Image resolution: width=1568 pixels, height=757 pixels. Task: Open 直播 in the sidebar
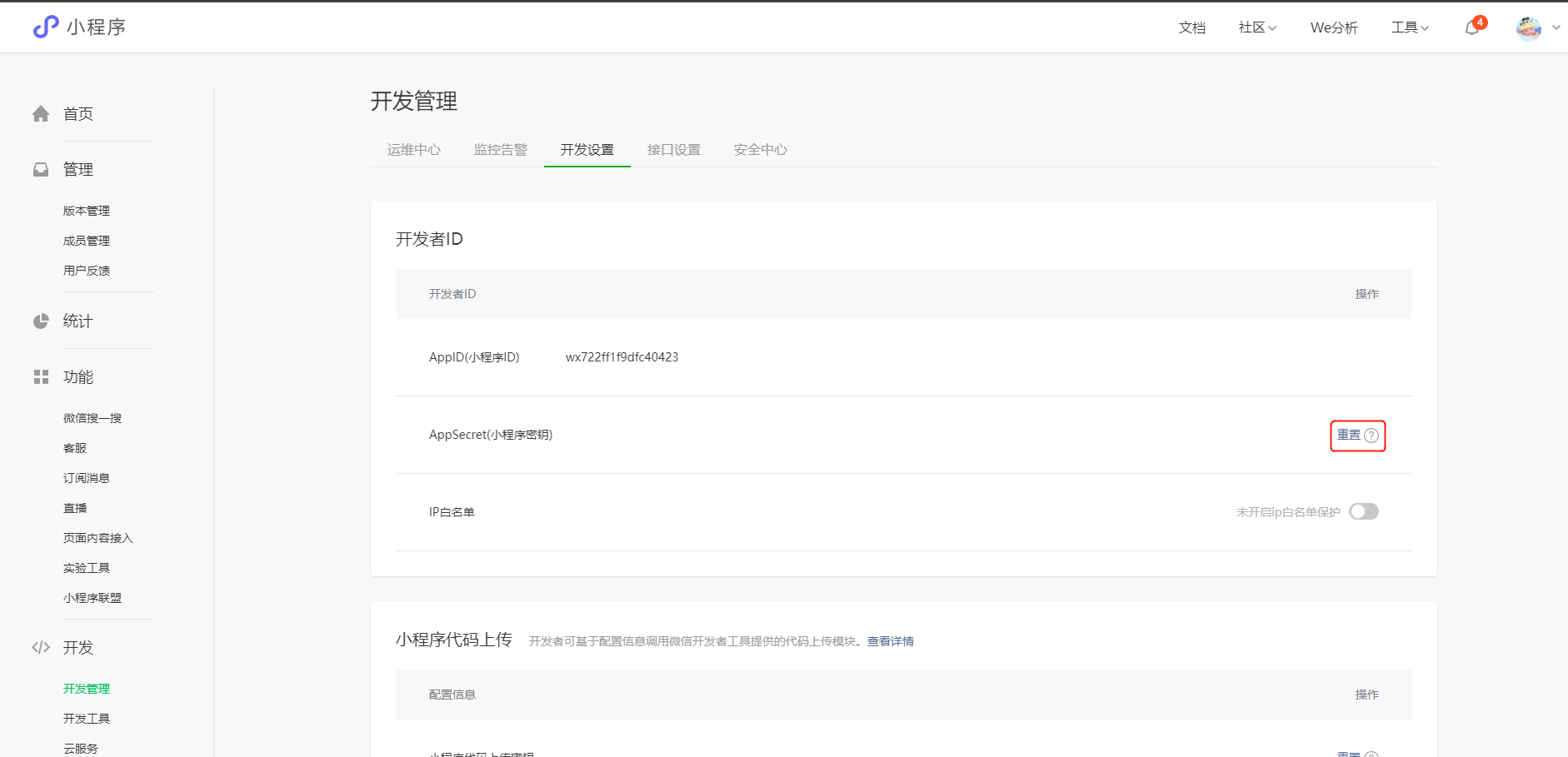click(x=75, y=508)
